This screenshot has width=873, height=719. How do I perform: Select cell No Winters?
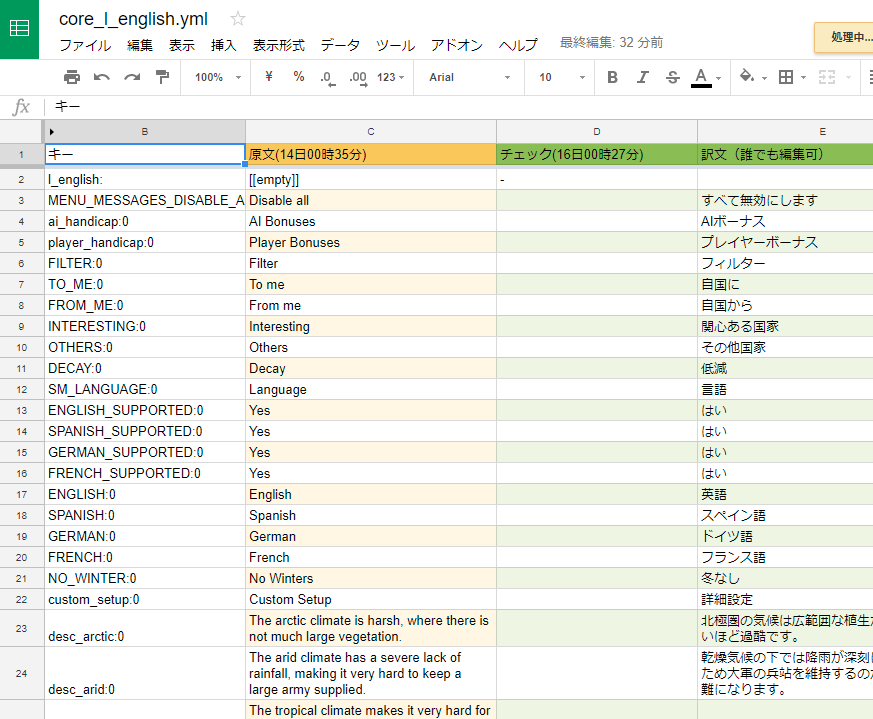coord(371,578)
